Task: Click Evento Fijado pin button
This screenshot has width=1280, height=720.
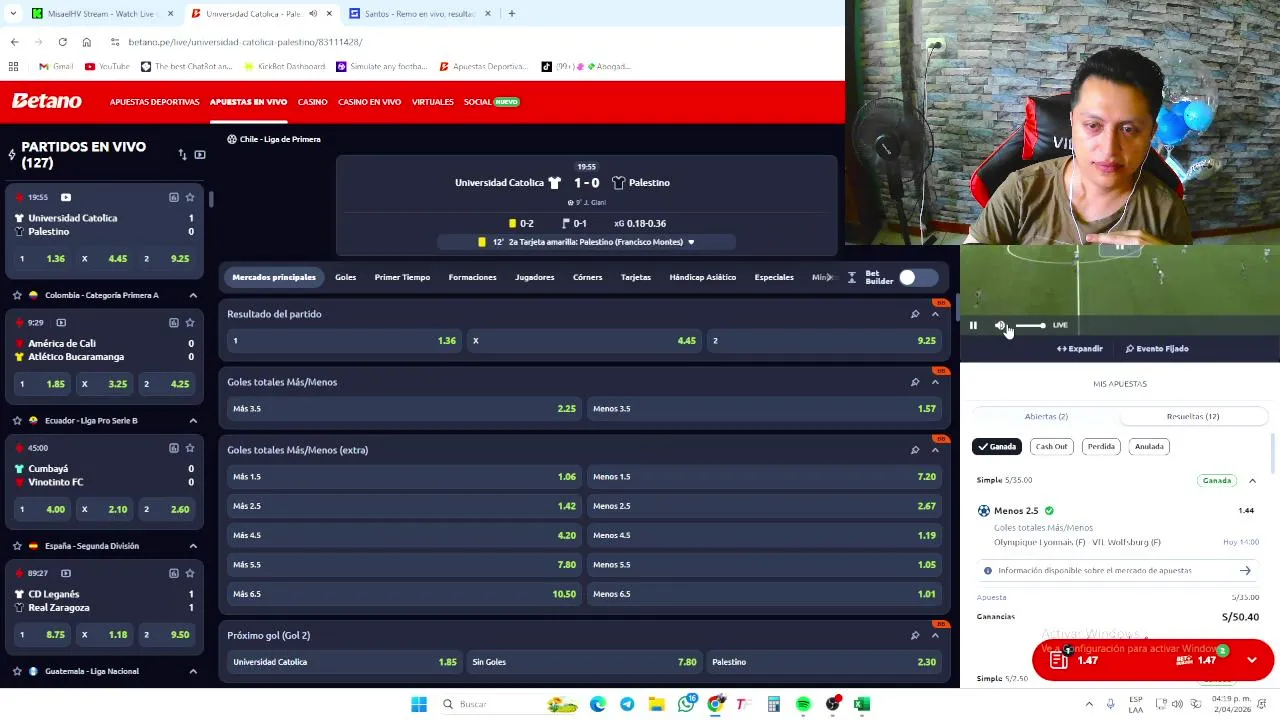Action: click(x=1157, y=349)
